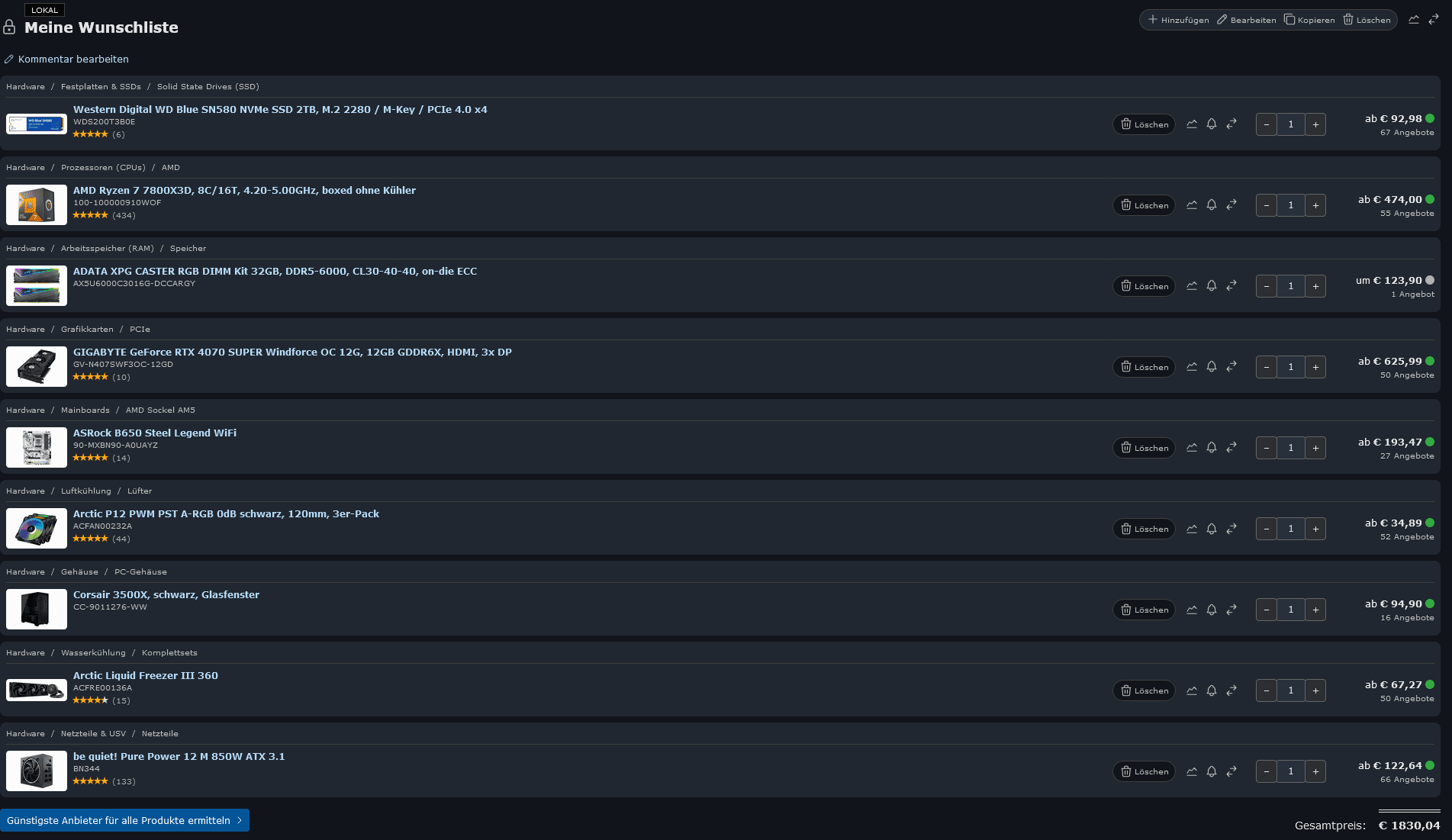Image resolution: width=1452 pixels, height=840 pixels.
Task: Click Kopieren in the wishlist toolbar
Action: [1309, 20]
